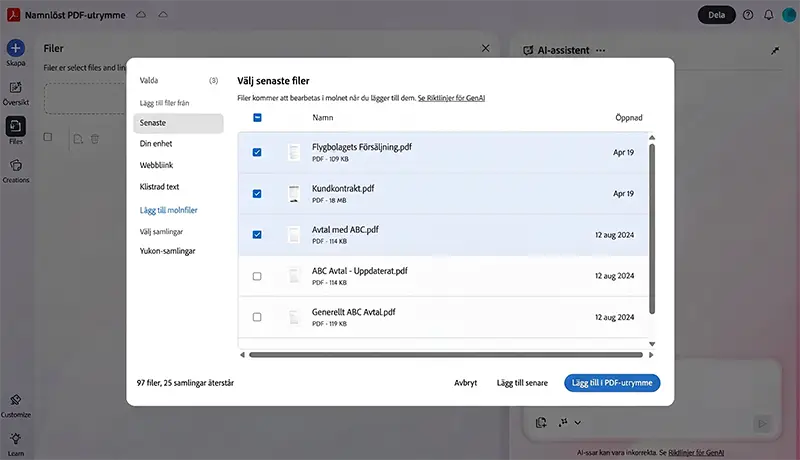Click the trash delete icon in Filer toolbar
This screenshot has height=460, width=800.
95,139
